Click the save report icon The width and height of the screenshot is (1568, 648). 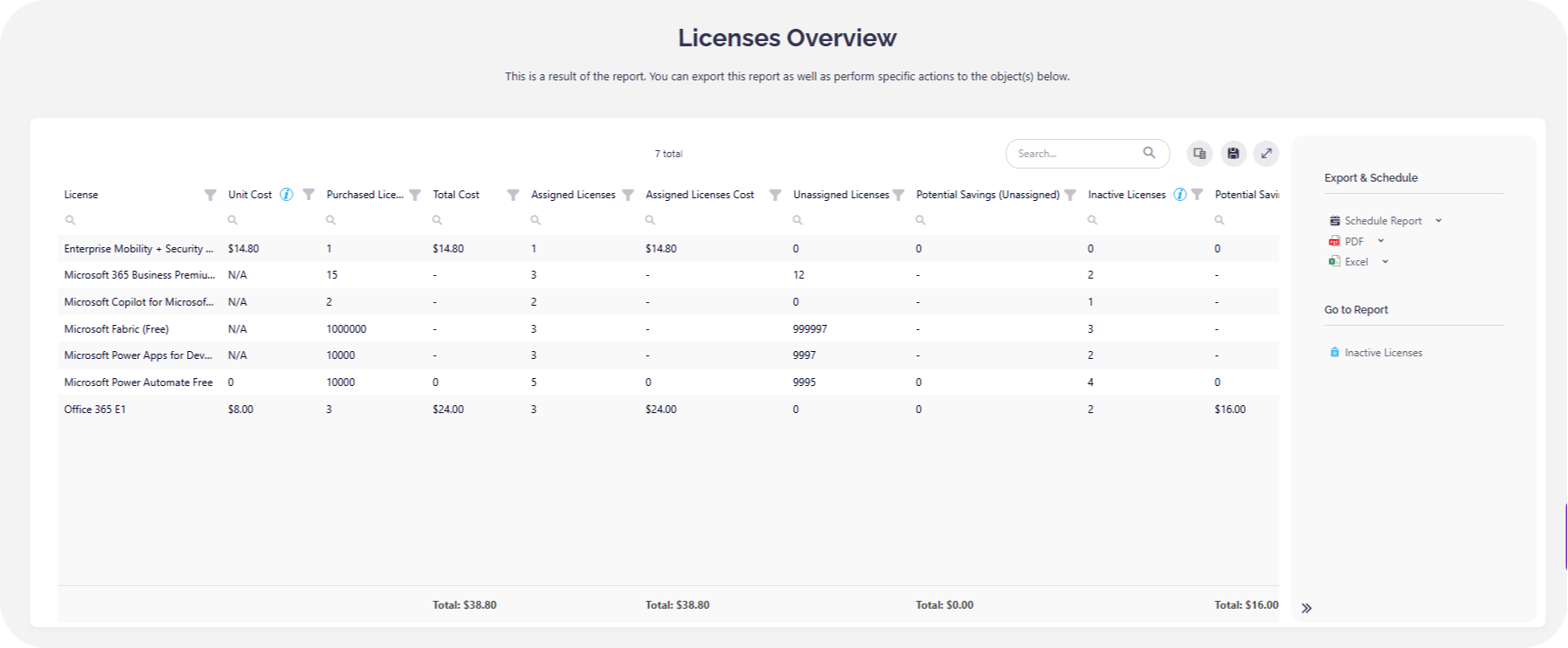pos(1233,154)
